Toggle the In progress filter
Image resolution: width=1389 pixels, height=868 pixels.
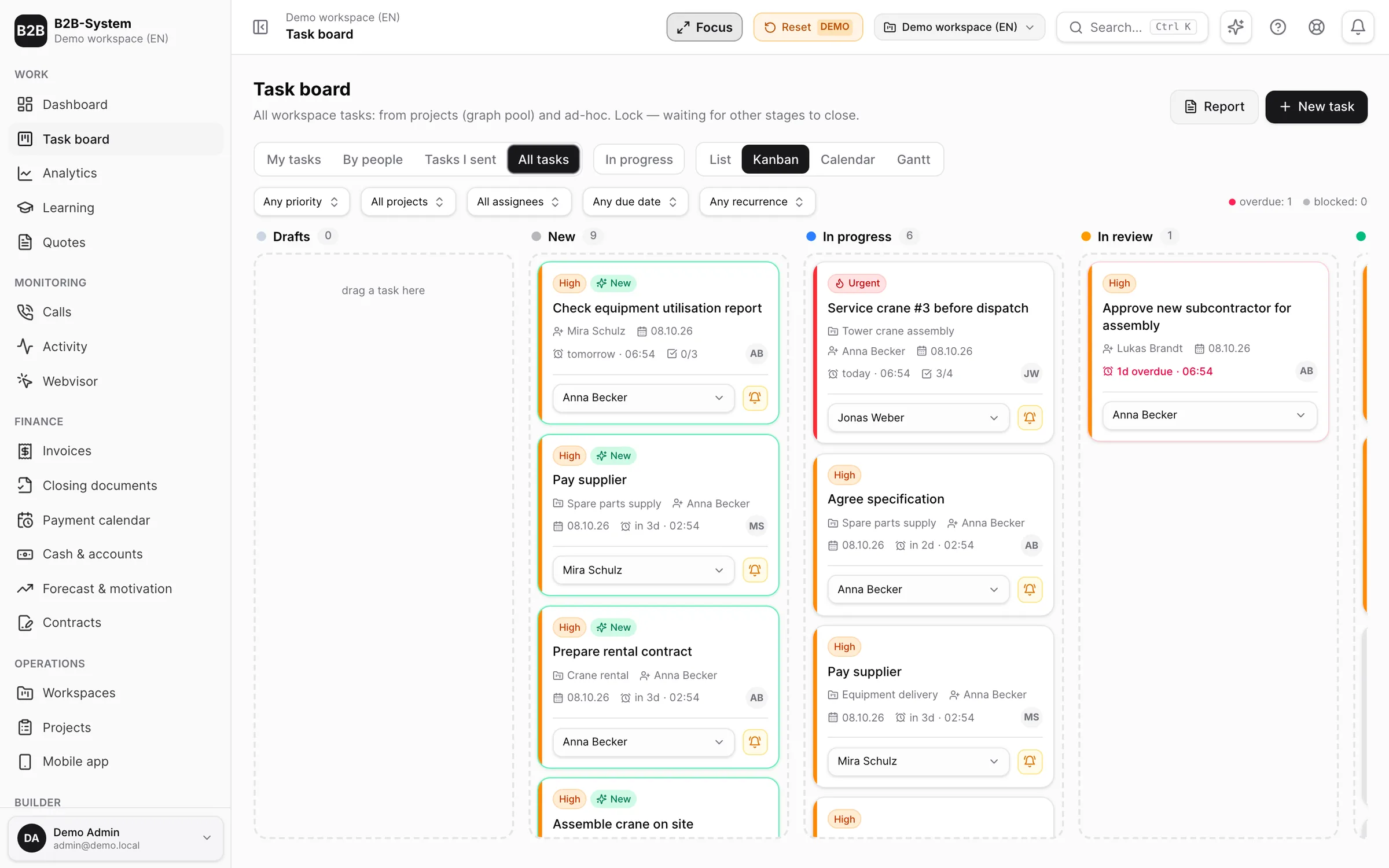point(639,159)
